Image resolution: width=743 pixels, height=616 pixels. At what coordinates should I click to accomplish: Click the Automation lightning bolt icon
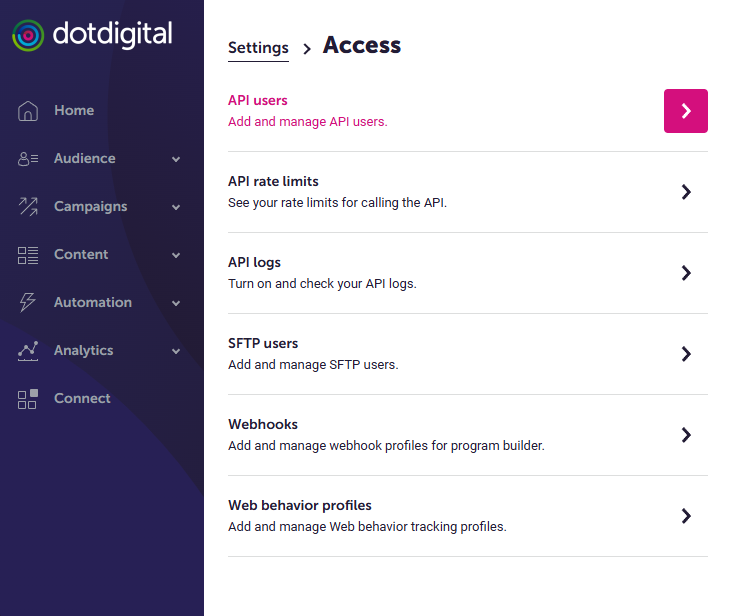pos(27,302)
